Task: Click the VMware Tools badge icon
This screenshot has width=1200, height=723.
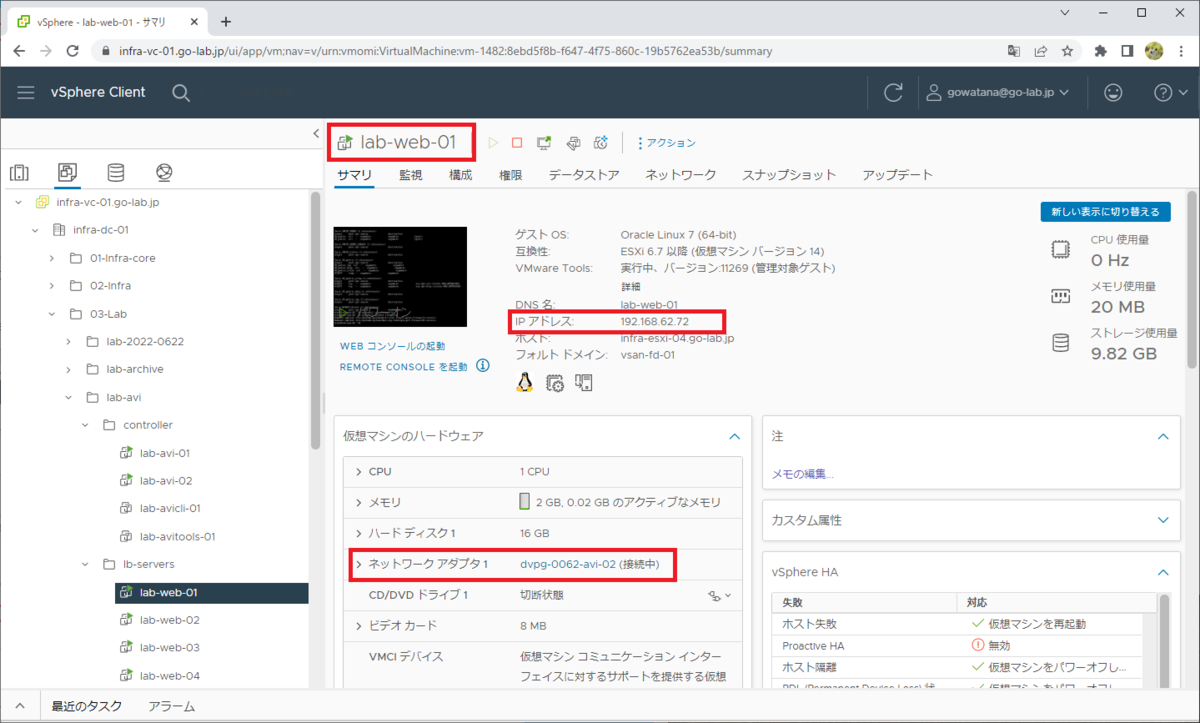Action: (x=584, y=383)
